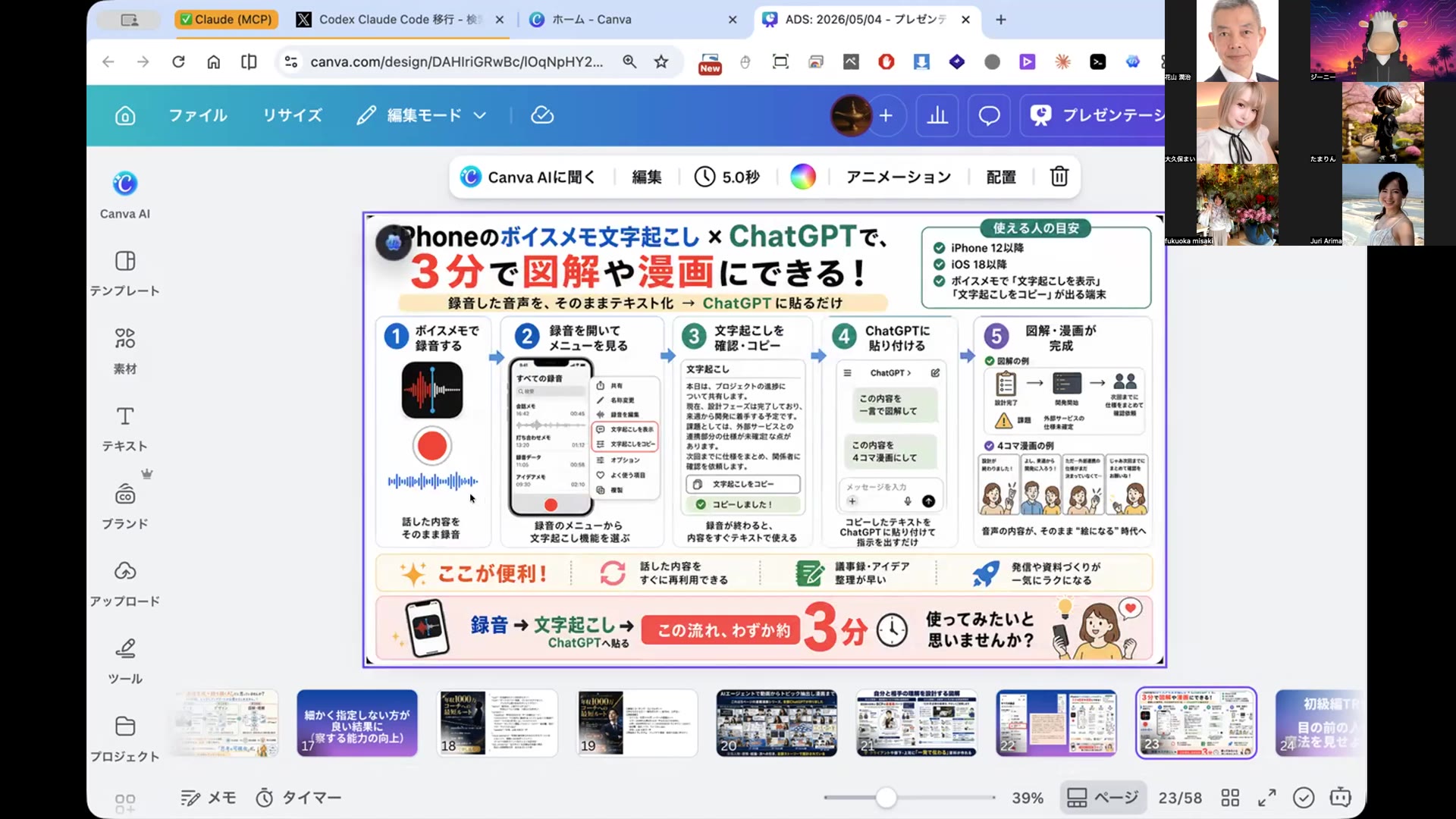The image size is (1456, 819).
Task: Open the browser split view icon
Action: (249, 62)
